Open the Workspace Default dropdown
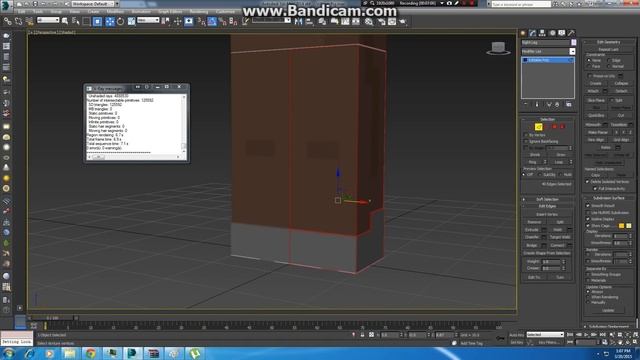The image size is (640, 360). coord(93,4)
